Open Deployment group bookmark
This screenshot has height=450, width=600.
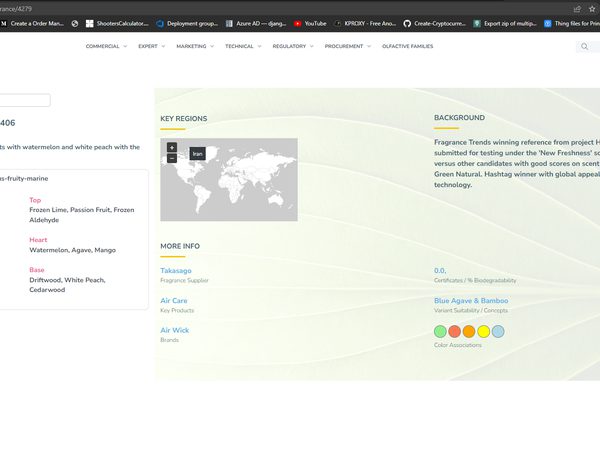[x=187, y=23]
